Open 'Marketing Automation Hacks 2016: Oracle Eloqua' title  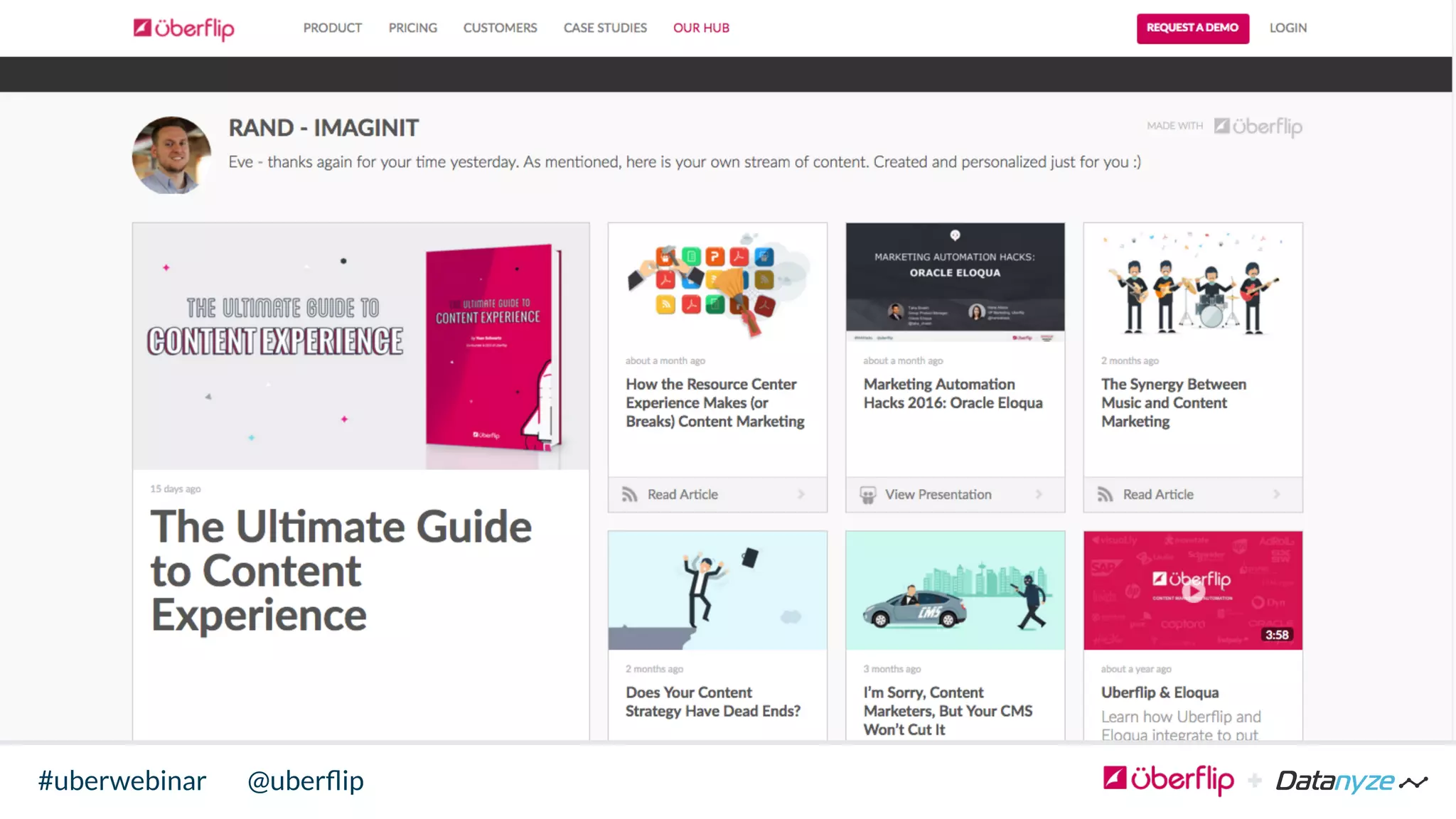tap(953, 393)
